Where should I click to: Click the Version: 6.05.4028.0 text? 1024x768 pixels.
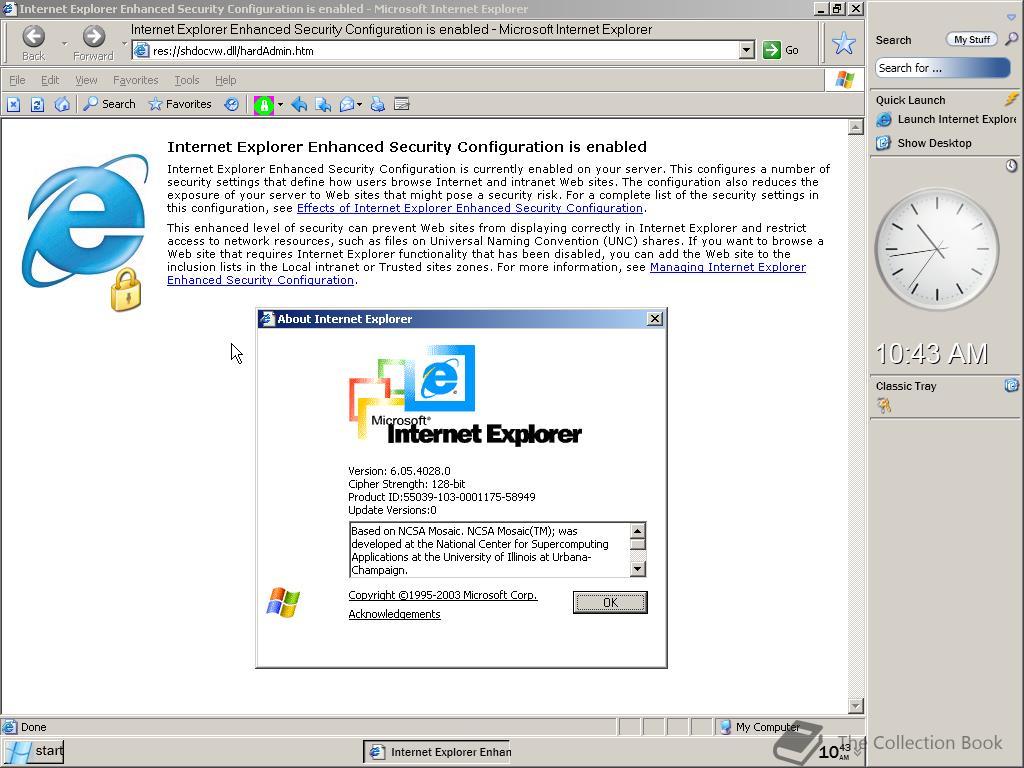399,471
